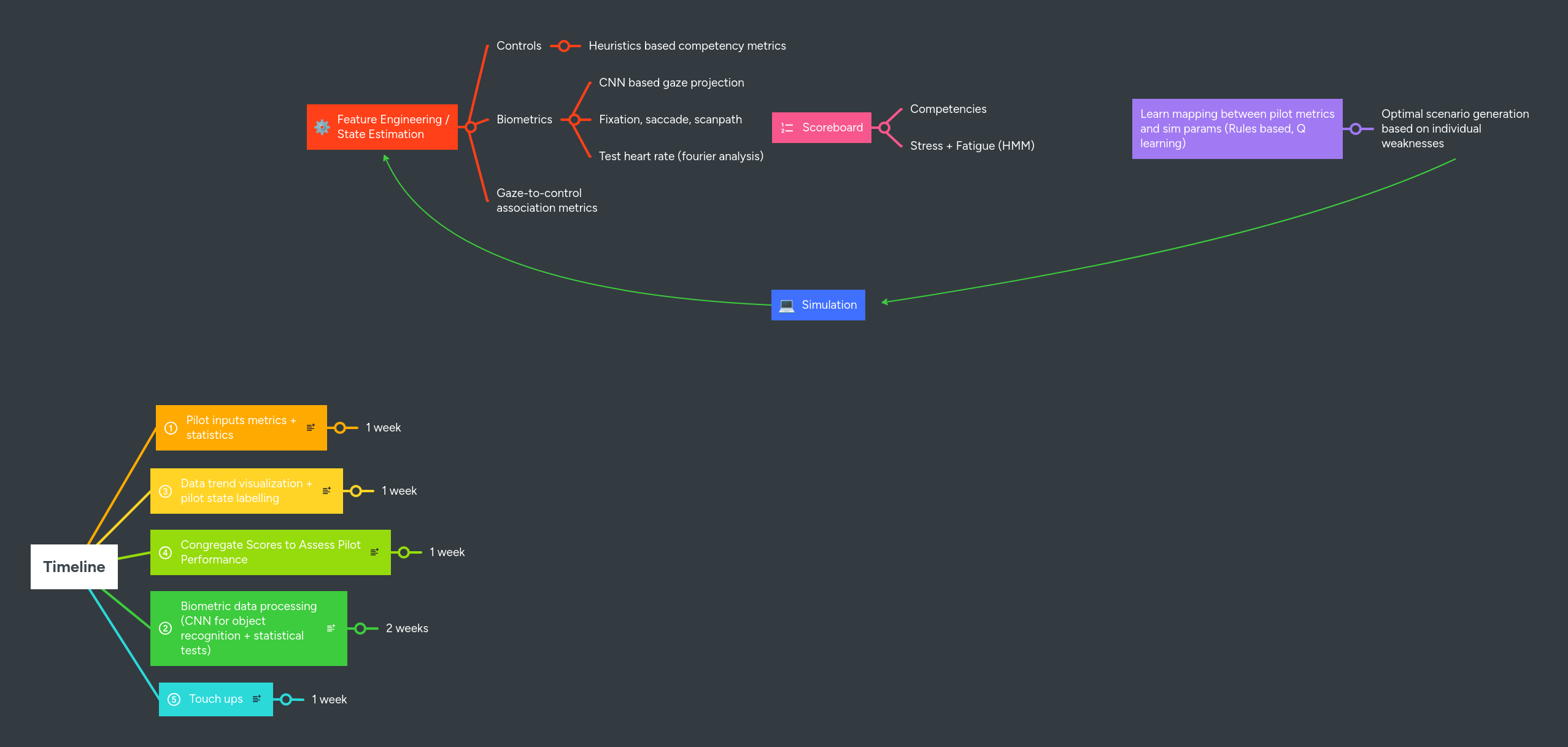Select the Congregate Scores to Assess Pilot Performance node

271,552
